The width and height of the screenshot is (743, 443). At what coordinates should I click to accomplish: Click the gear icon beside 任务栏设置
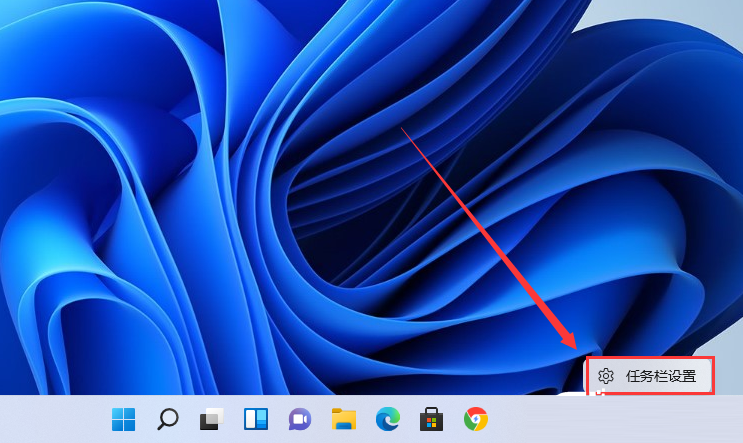[605, 376]
